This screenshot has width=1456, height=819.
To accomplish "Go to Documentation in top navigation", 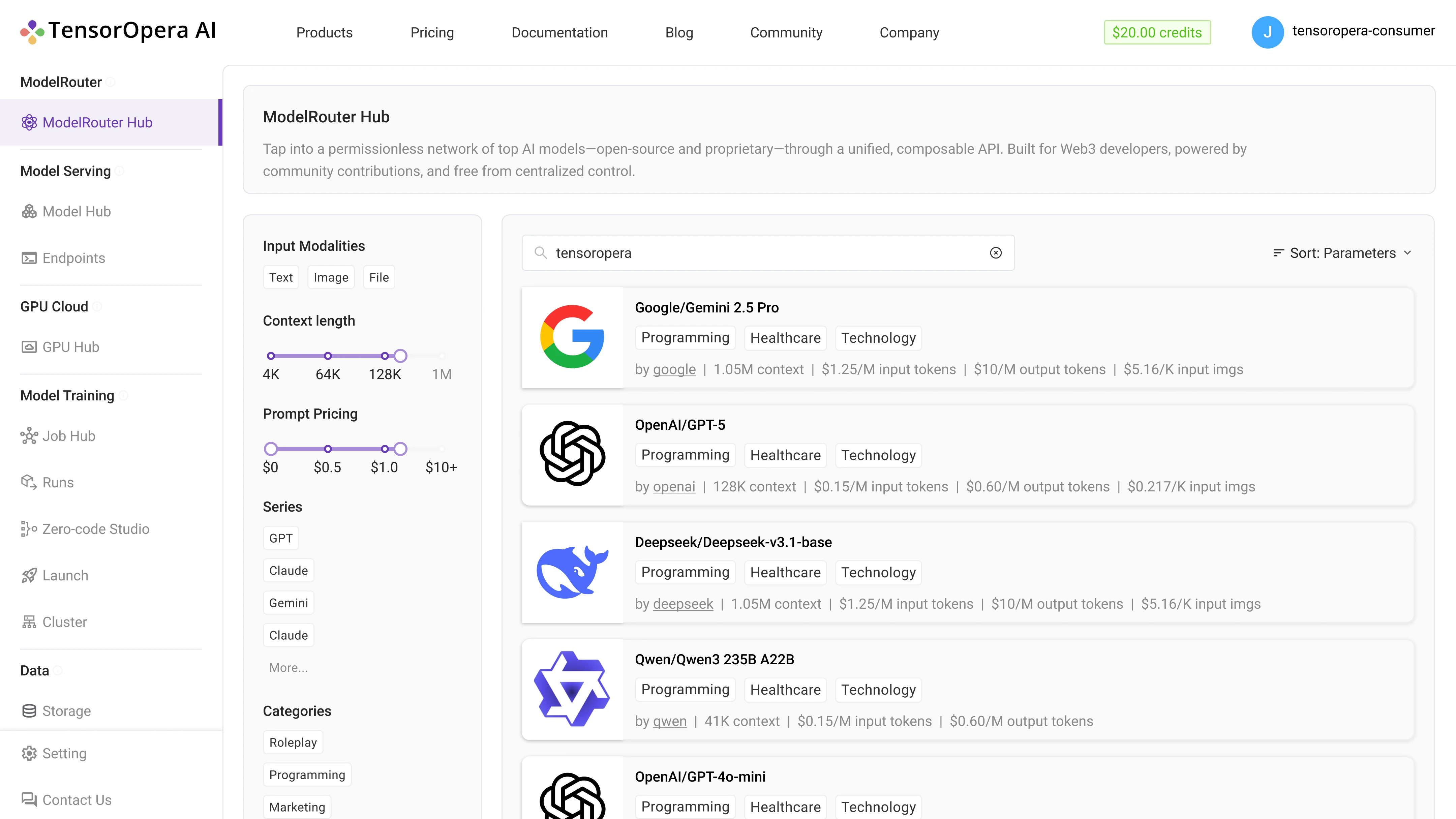I will [559, 32].
